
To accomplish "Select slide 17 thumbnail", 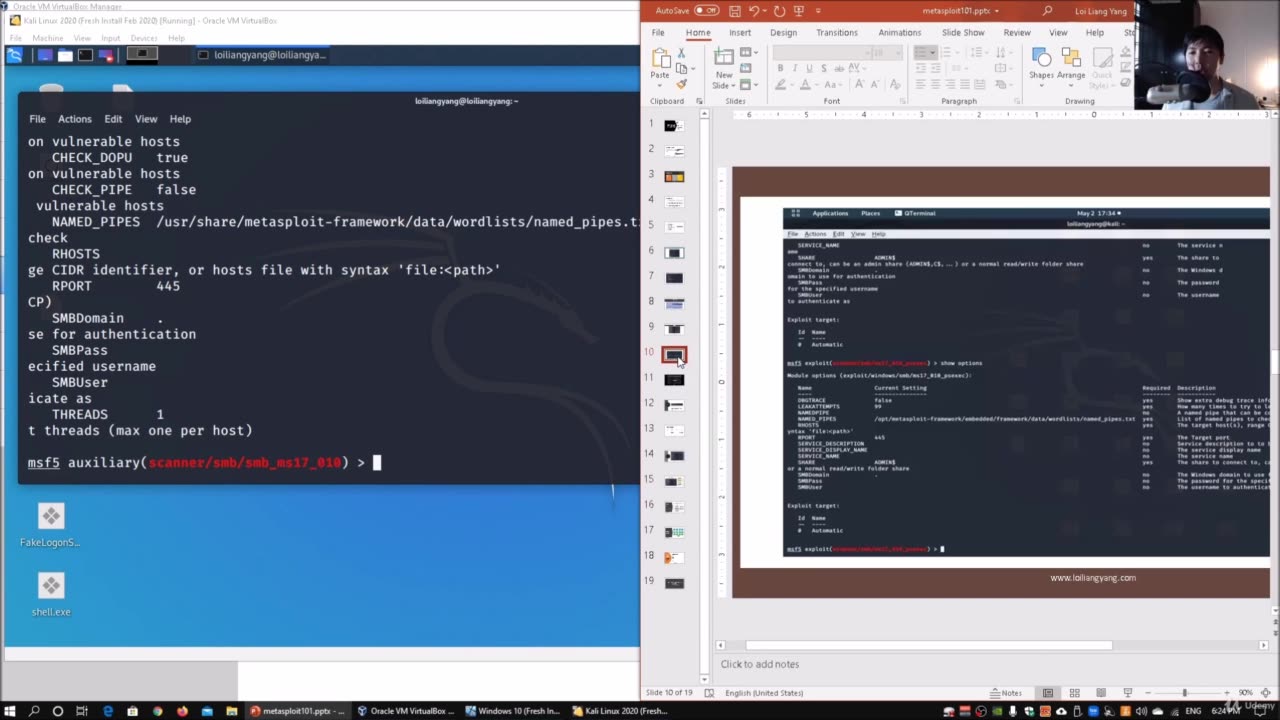I will tap(674, 532).
